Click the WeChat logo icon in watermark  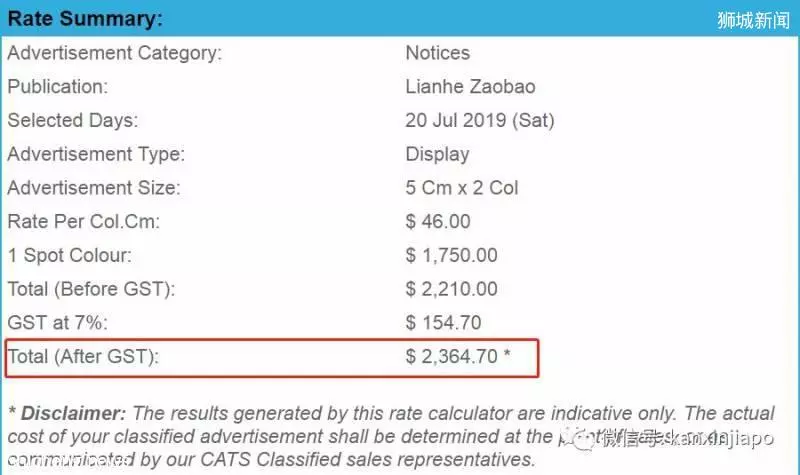[x=583, y=440]
